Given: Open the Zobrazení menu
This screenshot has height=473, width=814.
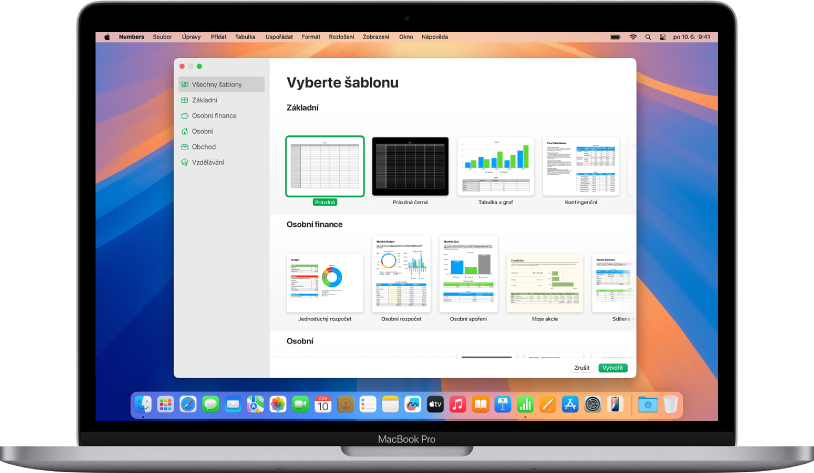Looking at the screenshot, I should (376, 37).
